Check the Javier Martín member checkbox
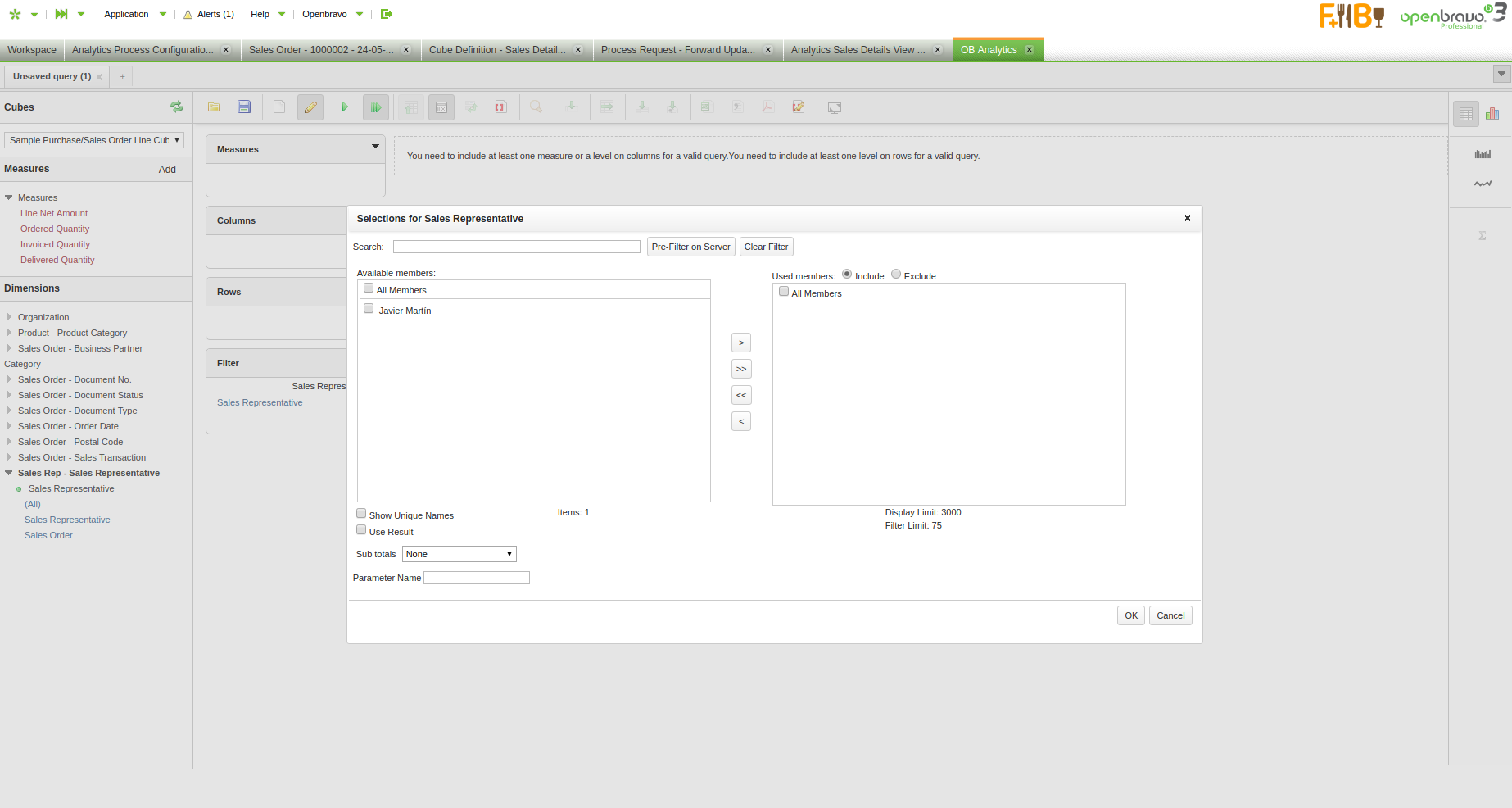1512x808 pixels. [x=369, y=309]
